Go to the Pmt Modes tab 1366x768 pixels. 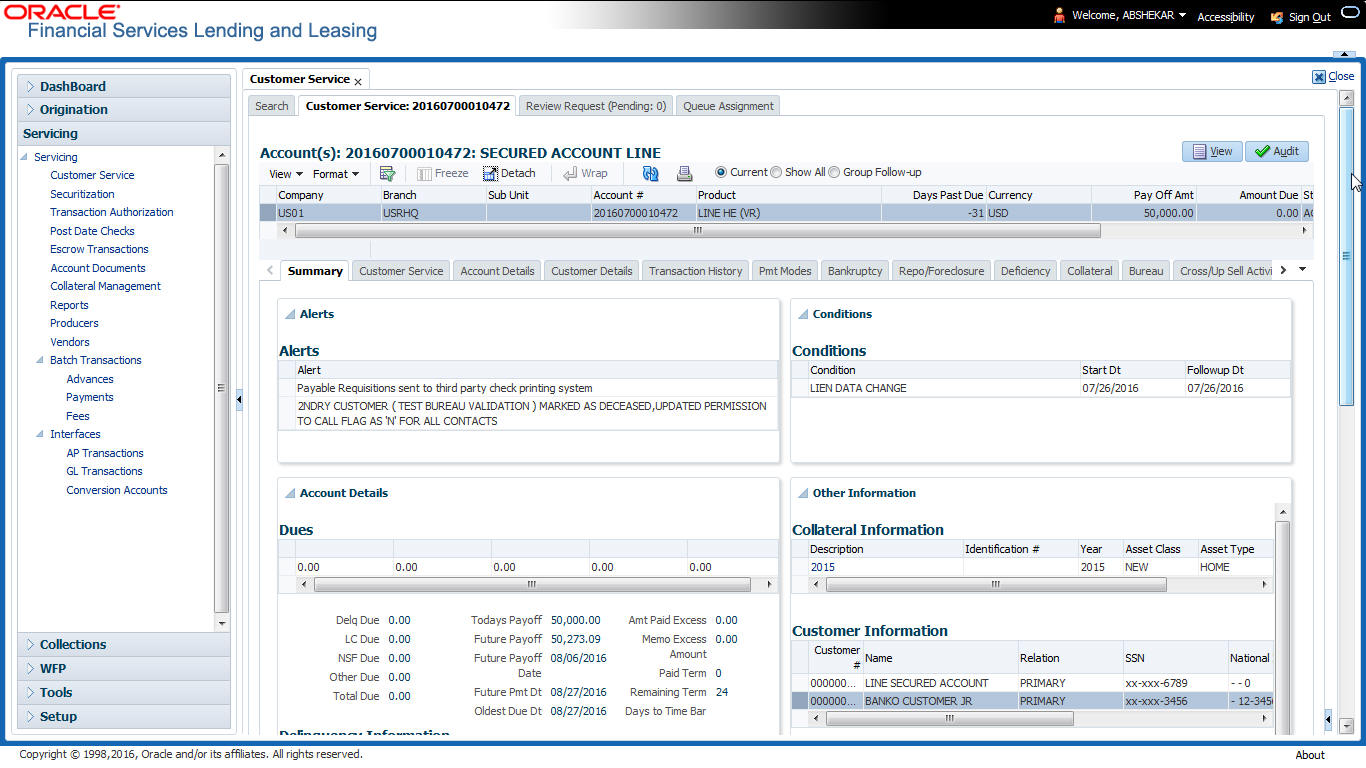pos(785,271)
